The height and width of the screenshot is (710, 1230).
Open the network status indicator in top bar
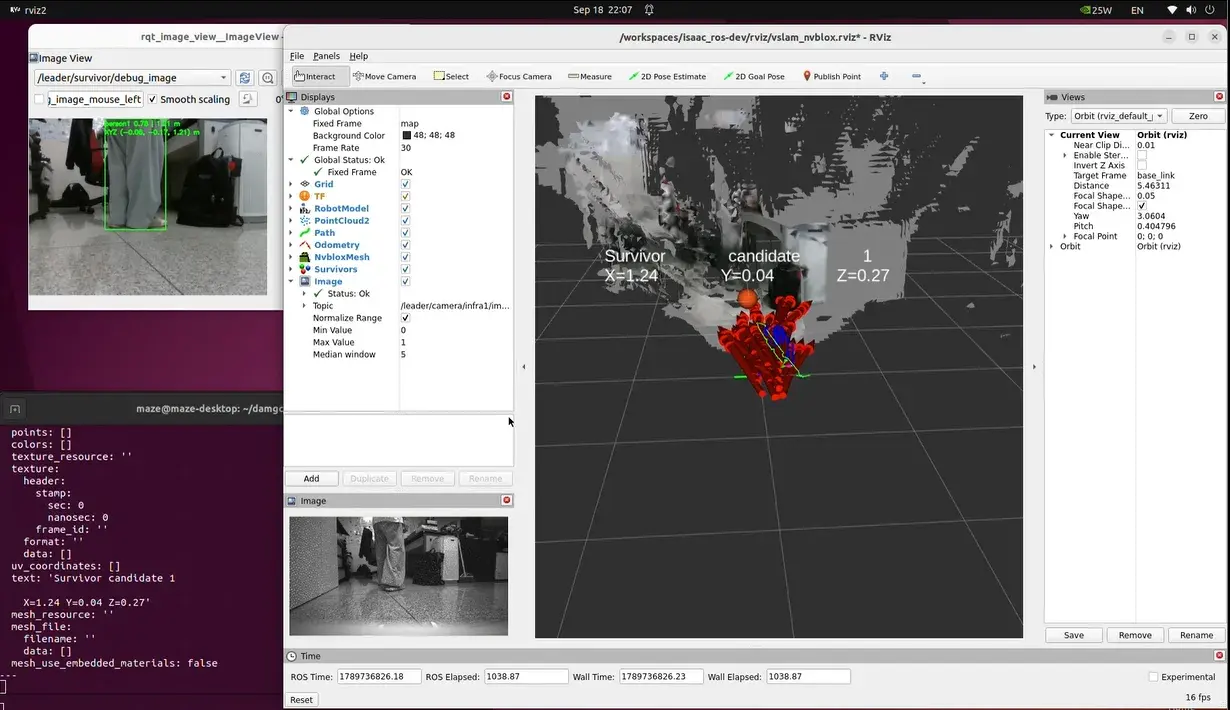1172,10
